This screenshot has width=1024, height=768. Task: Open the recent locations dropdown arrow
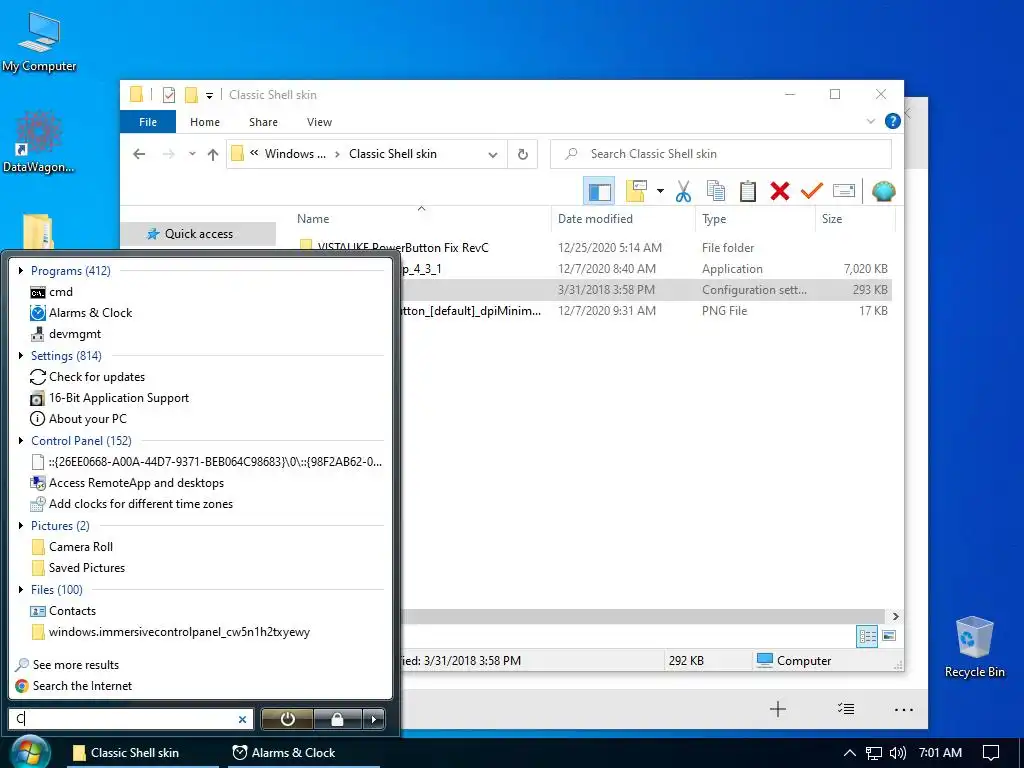(x=192, y=154)
